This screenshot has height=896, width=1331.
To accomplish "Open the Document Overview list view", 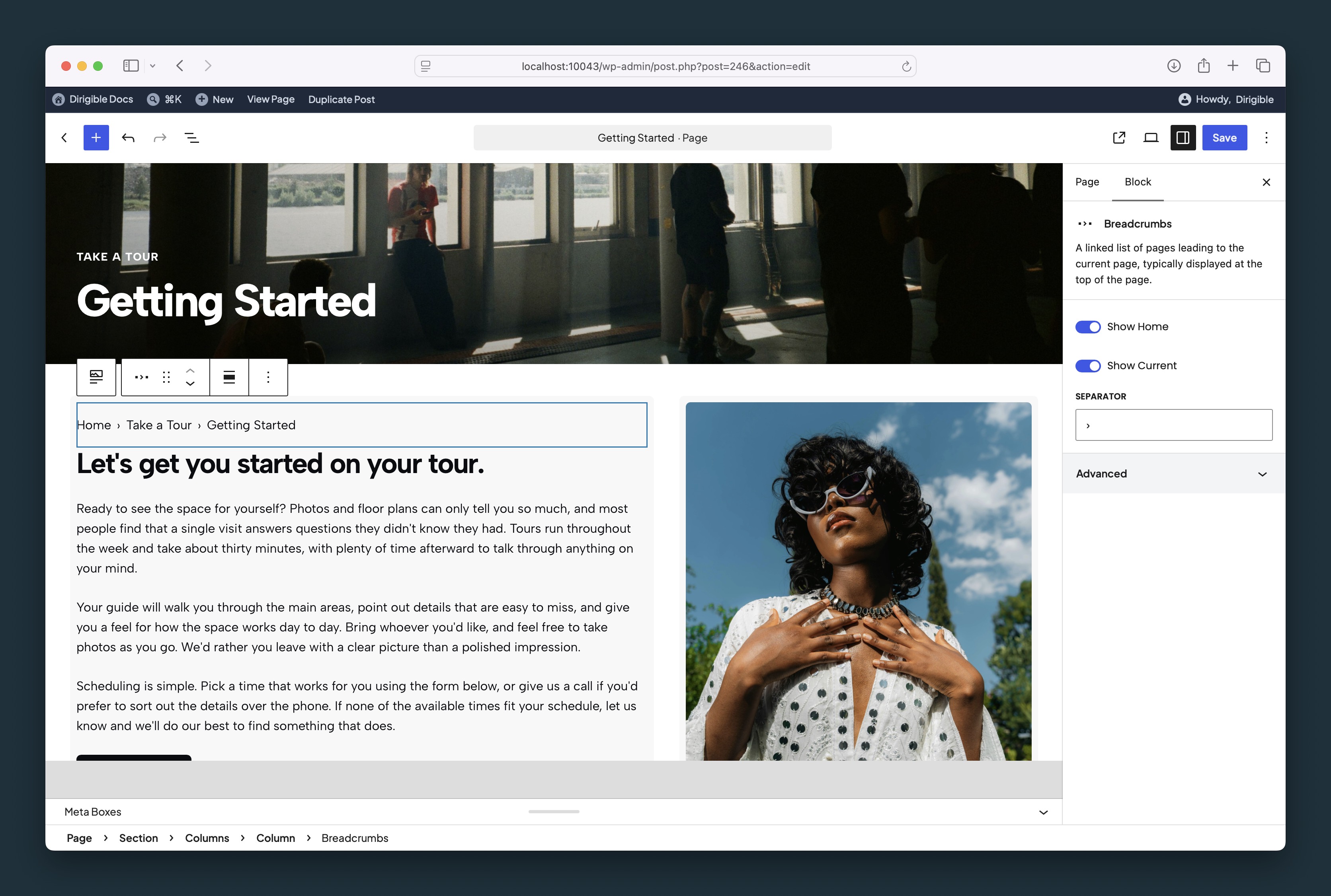I will (x=192, y=138).
